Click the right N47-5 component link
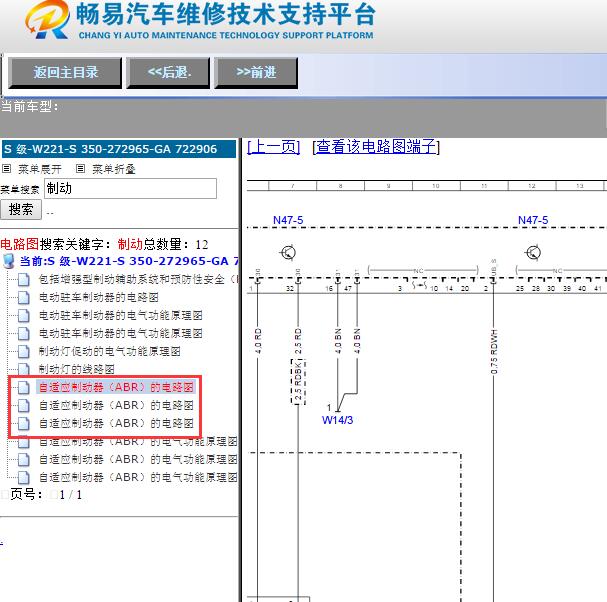Viewport: 607px width, 602px height. pyautogui.click(x=533, y=220)
